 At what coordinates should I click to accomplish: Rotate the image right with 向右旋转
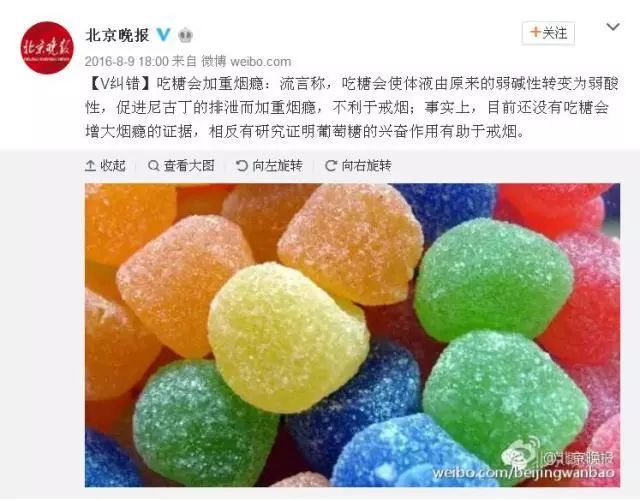tap(358, 165)
